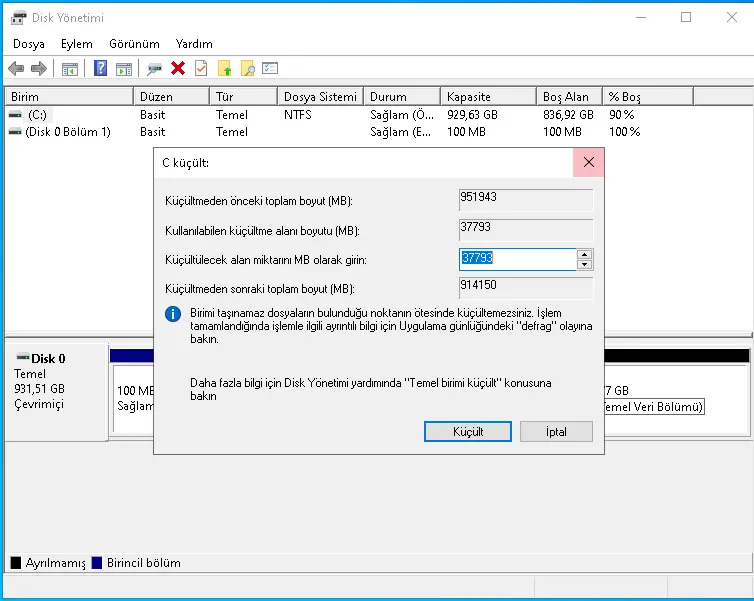Click the Back arrow in toolbar

click(16, 69)
